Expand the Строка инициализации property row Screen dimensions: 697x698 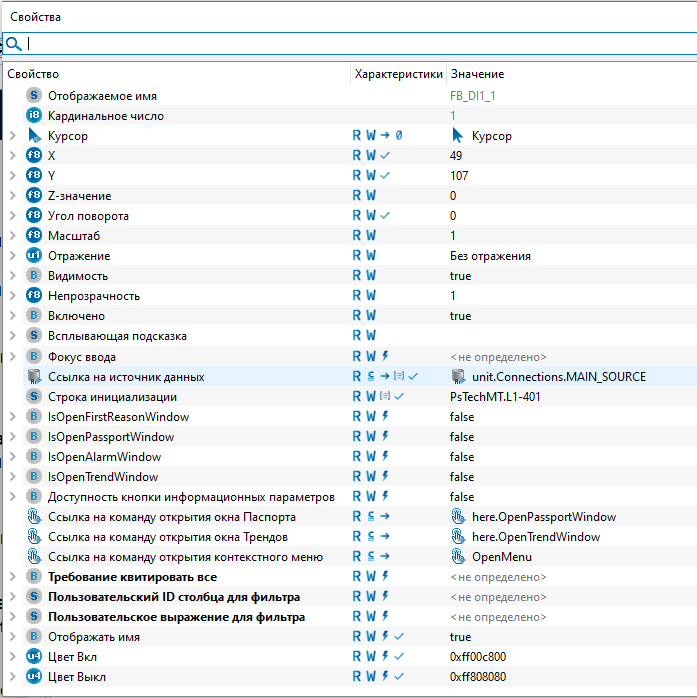point(12,397)
